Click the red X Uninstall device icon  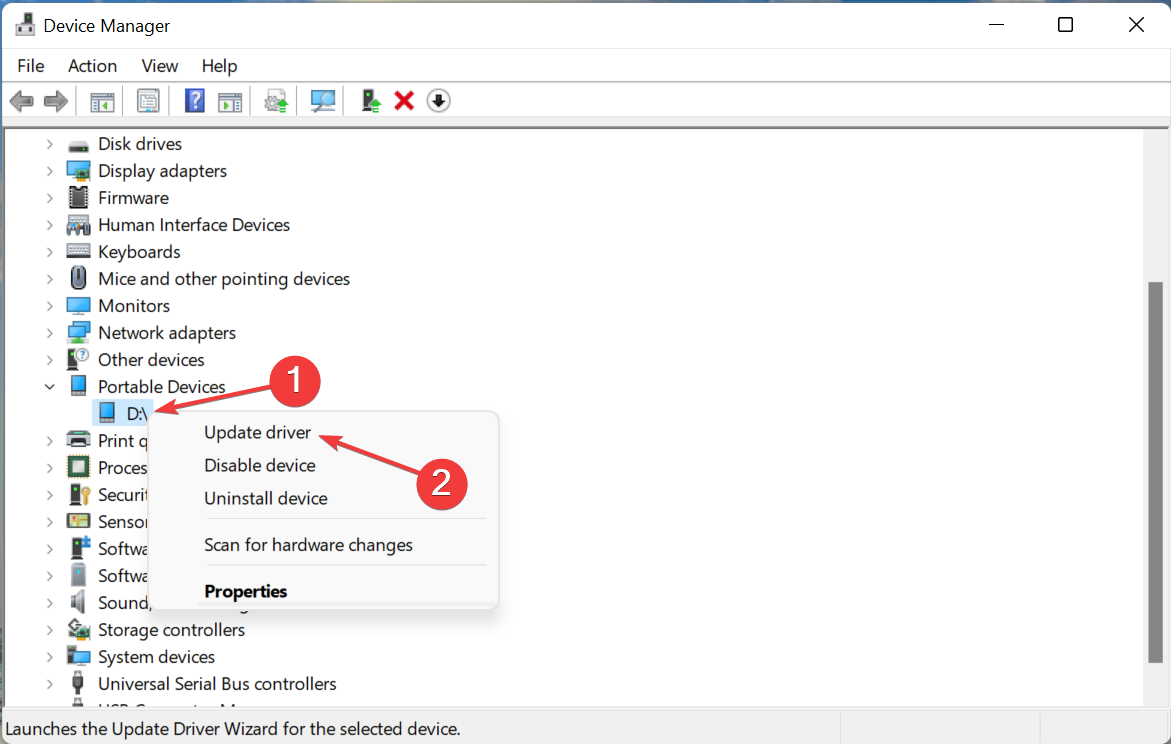[404, 101]
